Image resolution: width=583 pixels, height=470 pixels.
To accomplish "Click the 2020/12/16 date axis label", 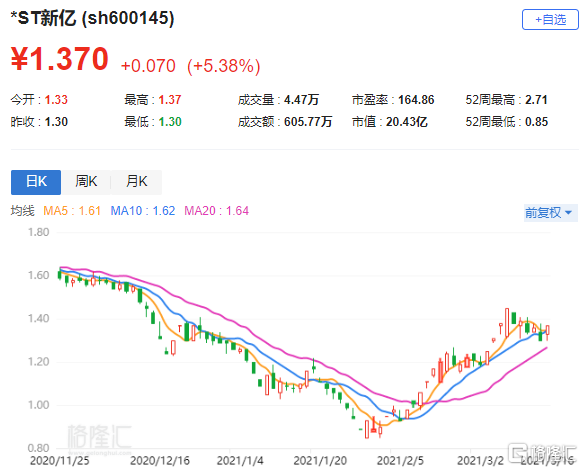I will coord(160,461).
